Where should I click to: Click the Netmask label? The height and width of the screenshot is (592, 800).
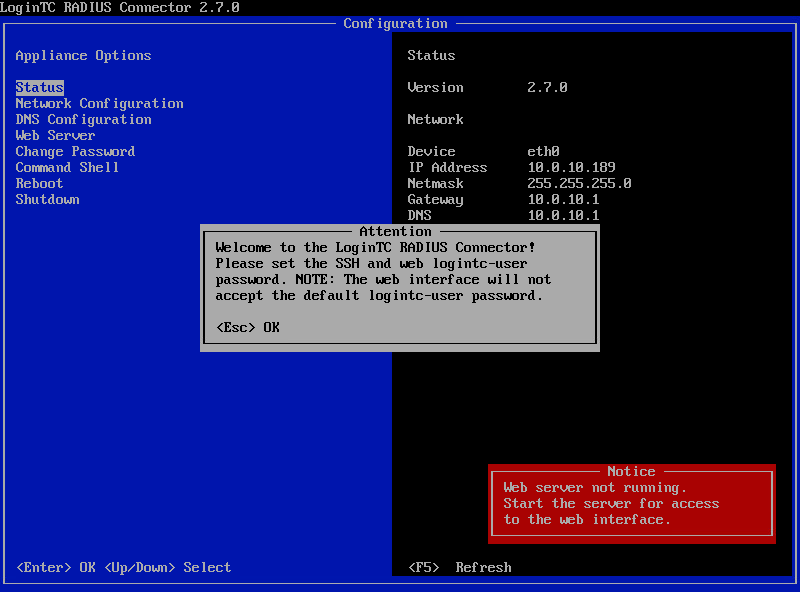click(x=435, y=183)
